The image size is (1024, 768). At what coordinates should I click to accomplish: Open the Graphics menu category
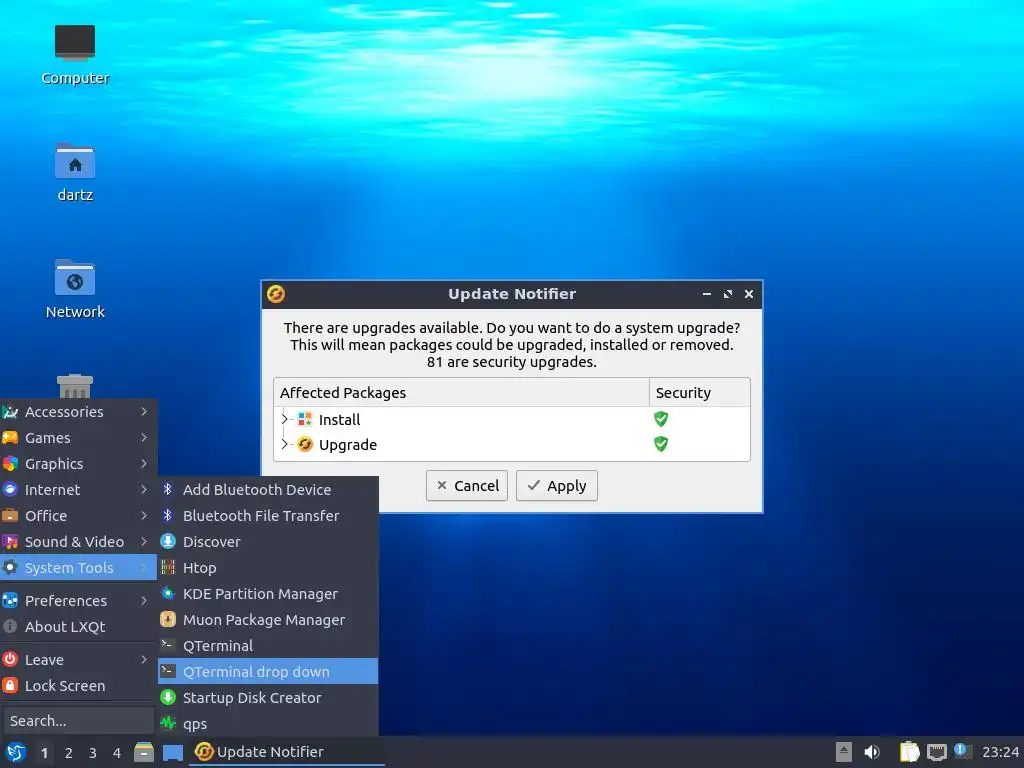coord(78,464)
